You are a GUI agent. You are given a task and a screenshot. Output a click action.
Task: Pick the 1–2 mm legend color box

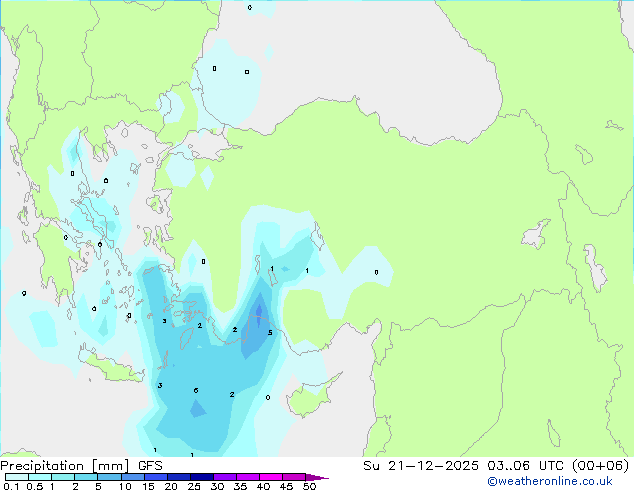point(63,477)
